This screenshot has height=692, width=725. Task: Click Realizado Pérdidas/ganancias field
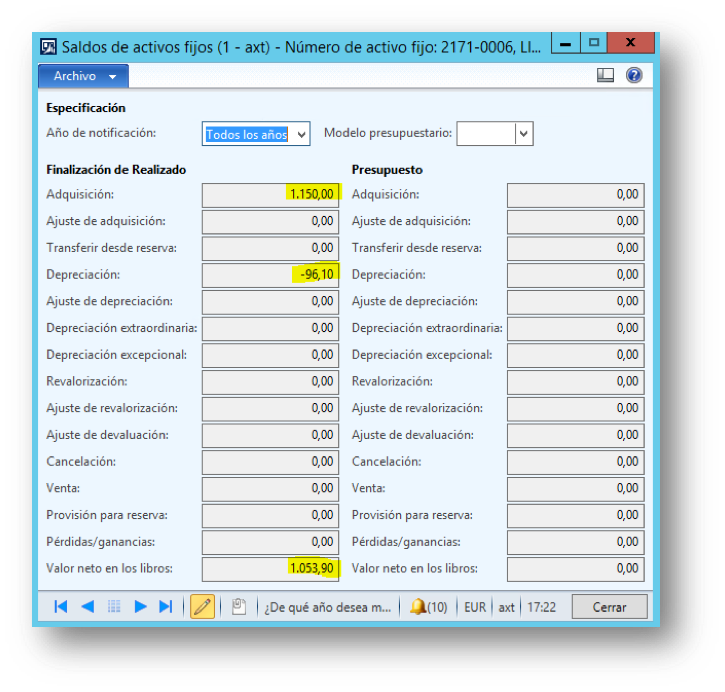click(x=270, y=542)
